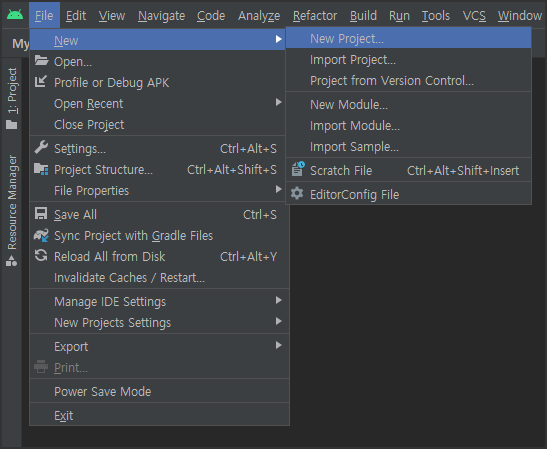Open the Resource Manager side panel
The image size is (547, 449).
pos(12,210)
